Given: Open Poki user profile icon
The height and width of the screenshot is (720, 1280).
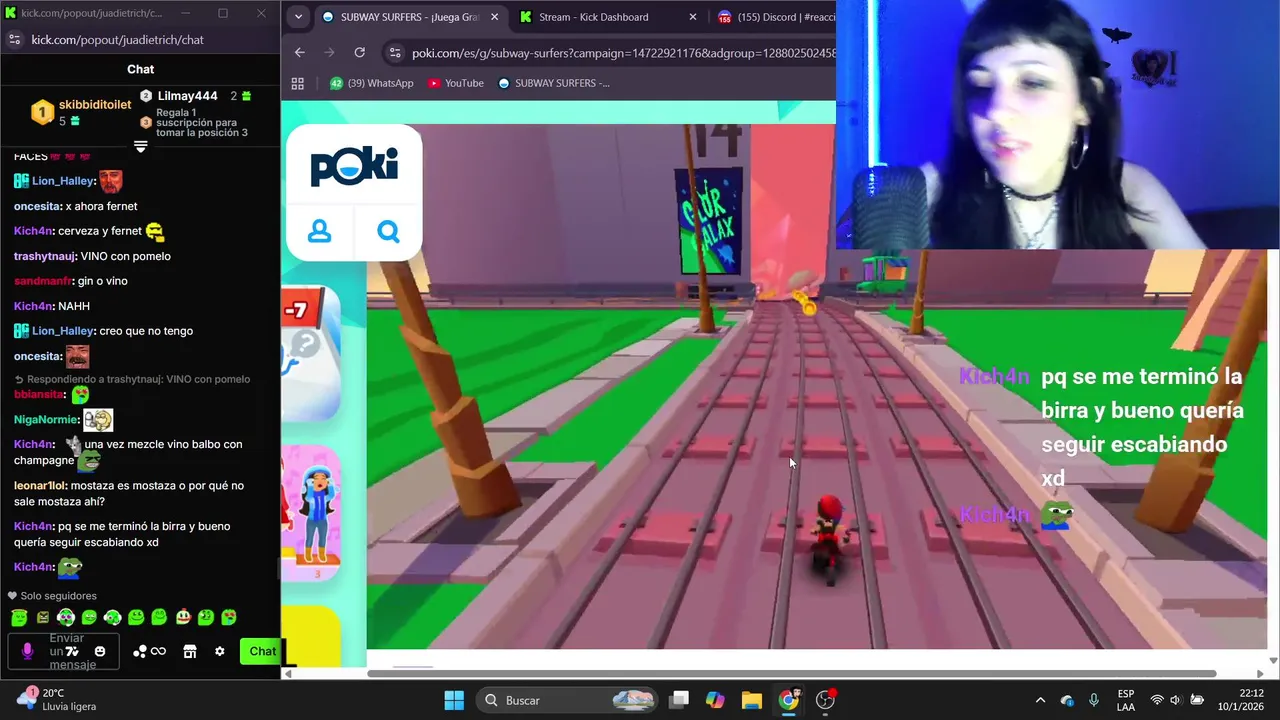Looking at the screenshot, I should [320, 232].
